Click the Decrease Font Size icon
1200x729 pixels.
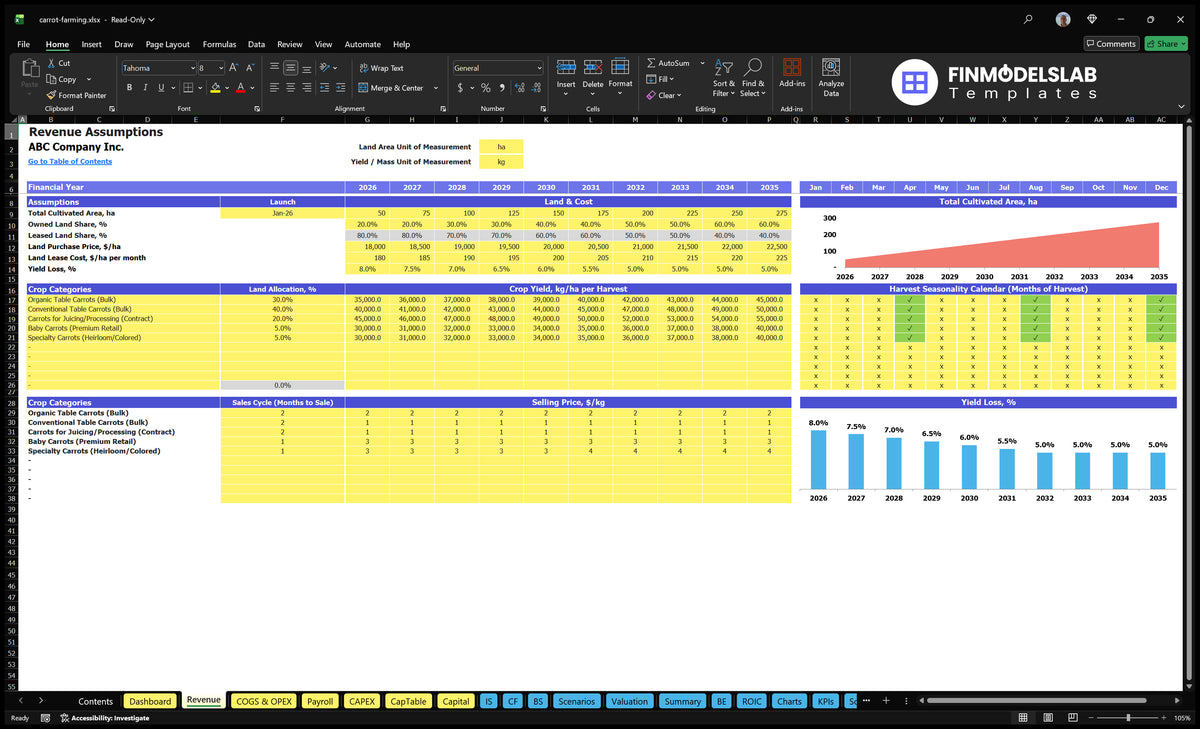coord(249,68)
